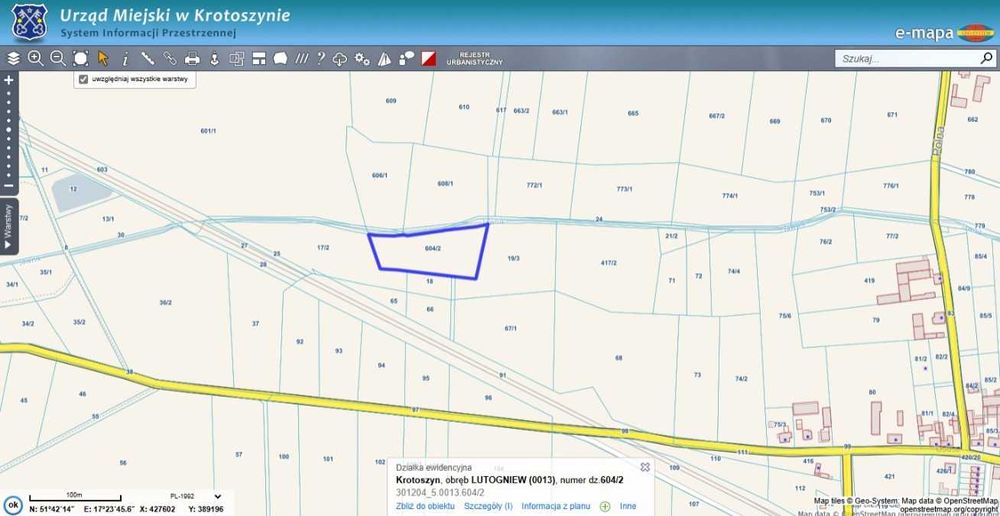Screen dimensions: 1000x516
Task: Click the chain link icon in toolbar
Action: click(170, 59)
